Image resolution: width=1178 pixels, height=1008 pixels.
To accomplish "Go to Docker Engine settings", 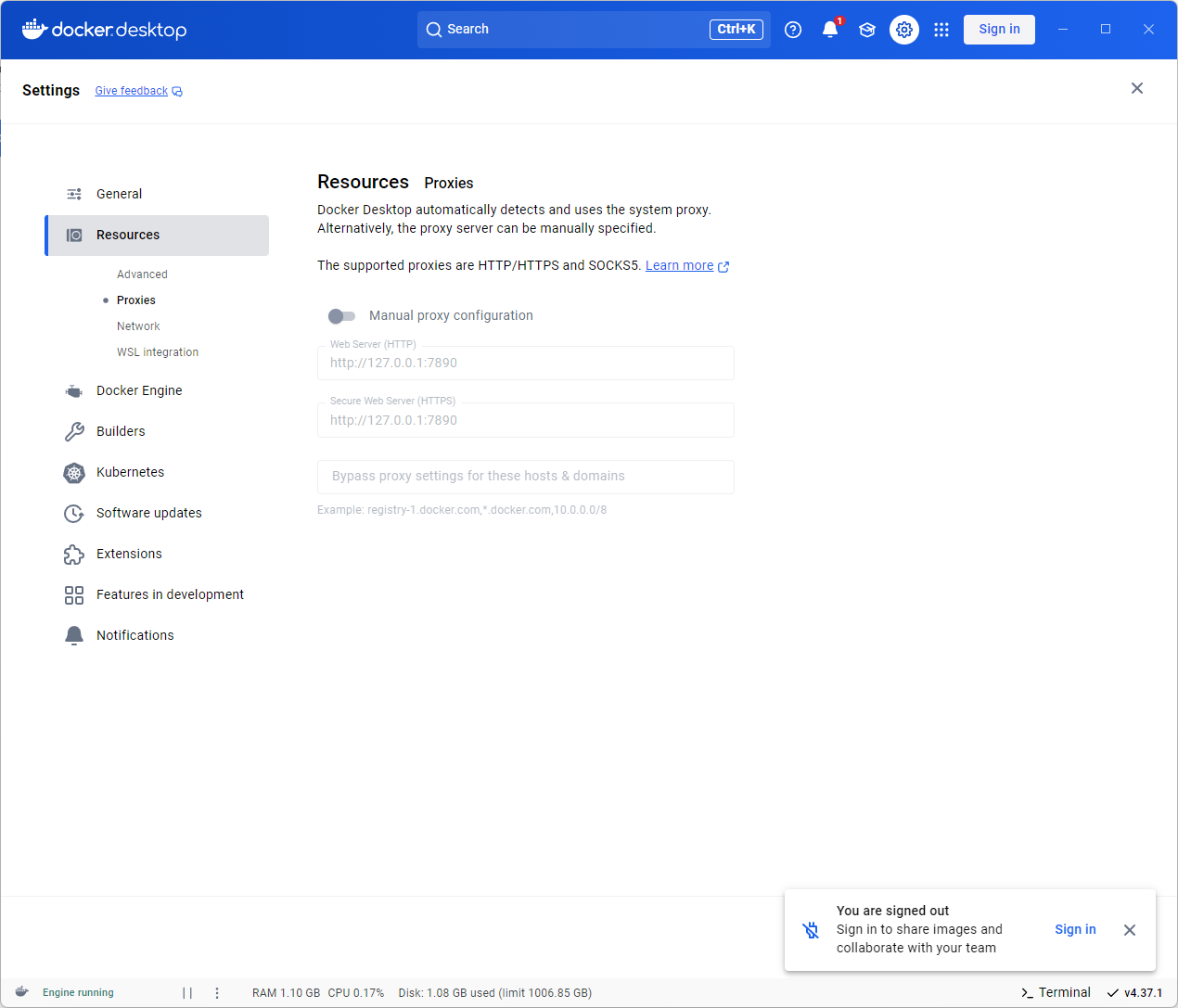I will click(x=158, y=391).
